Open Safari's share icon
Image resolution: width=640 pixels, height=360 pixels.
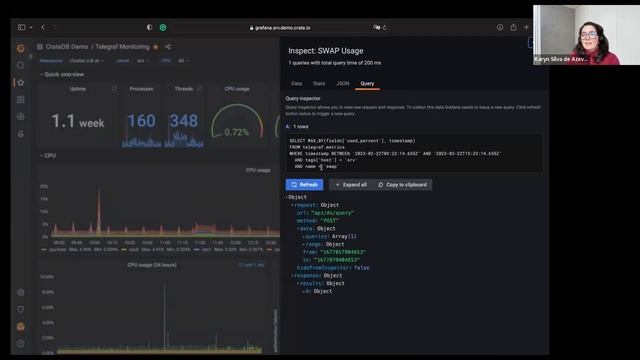(x=513, y=27)
